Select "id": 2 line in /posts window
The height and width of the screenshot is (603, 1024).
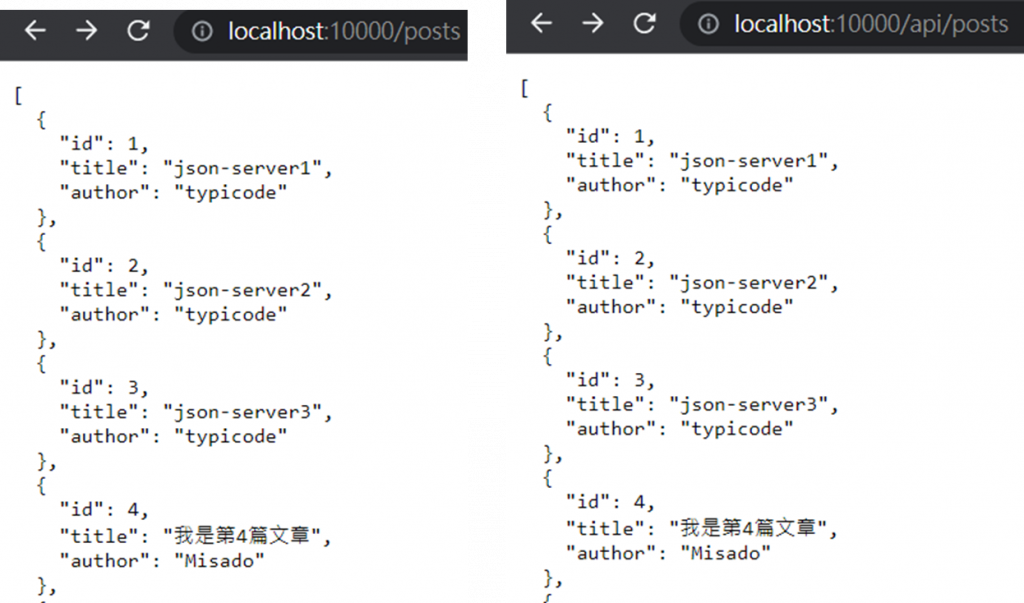coord(104,266)
